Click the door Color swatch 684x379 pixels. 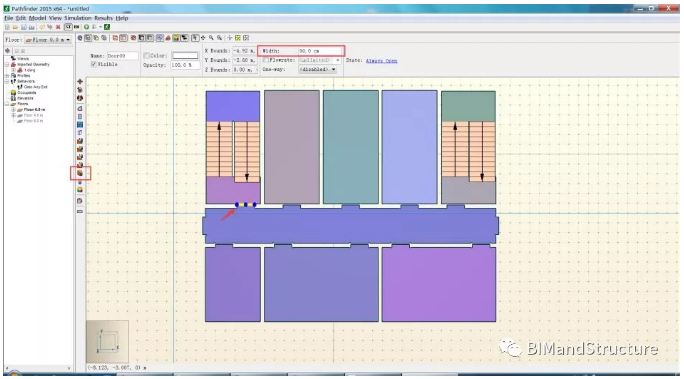tap(185, 55)
